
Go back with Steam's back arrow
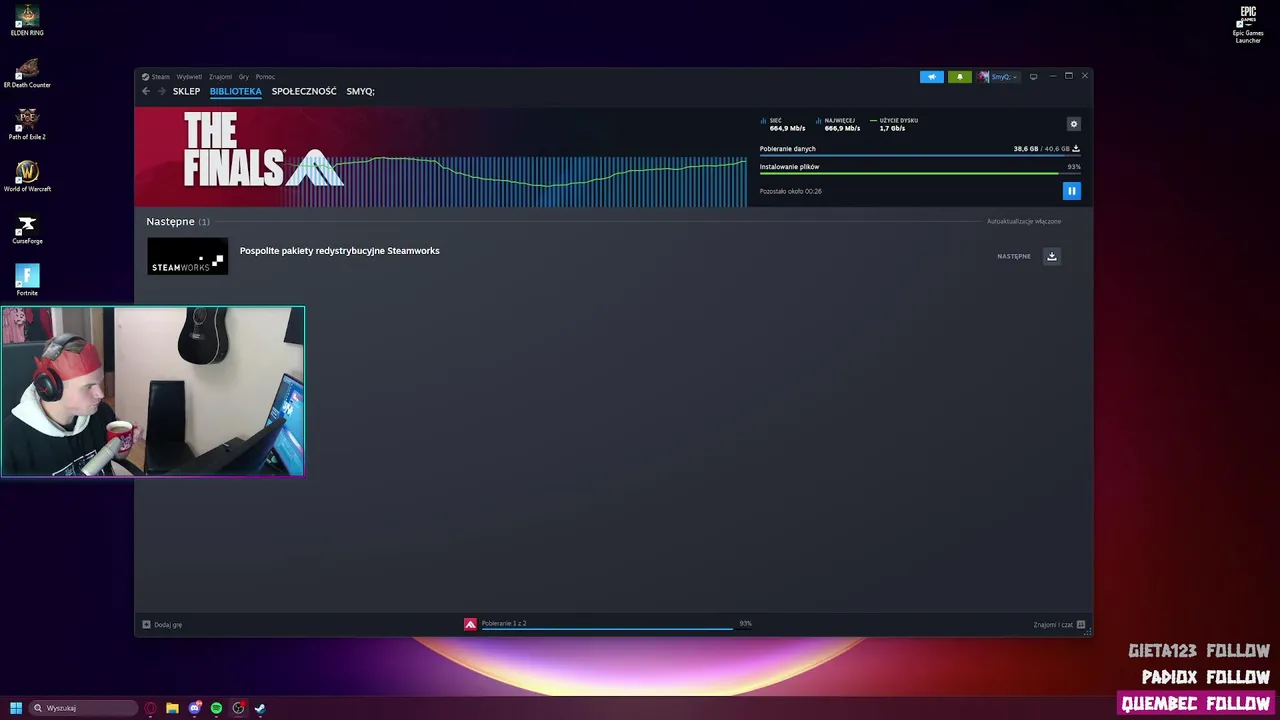pyautogui.click(x=146, y=91)
